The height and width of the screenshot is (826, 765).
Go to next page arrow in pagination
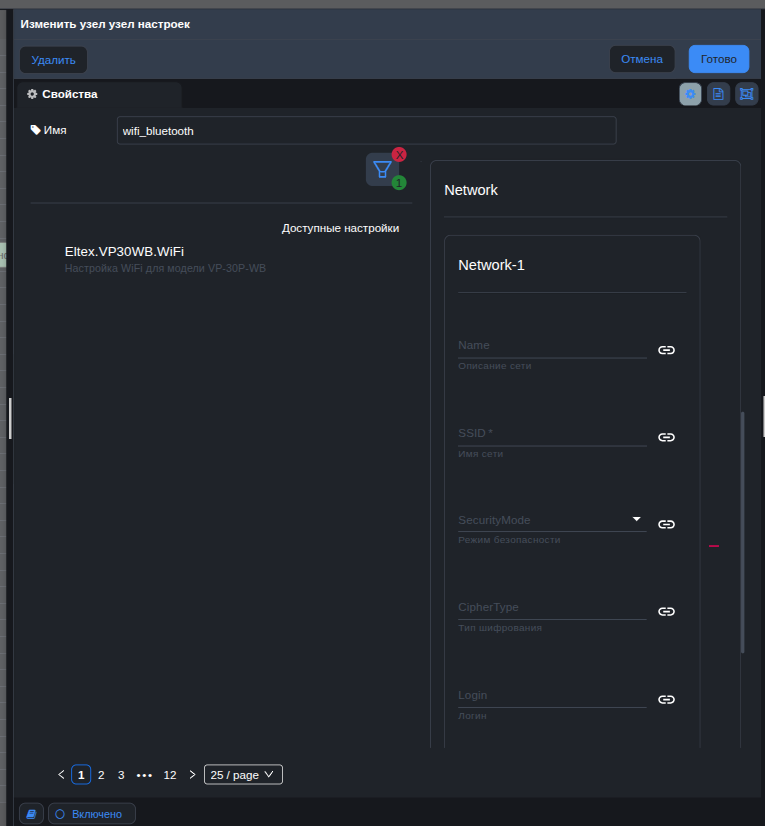[192, 775]
